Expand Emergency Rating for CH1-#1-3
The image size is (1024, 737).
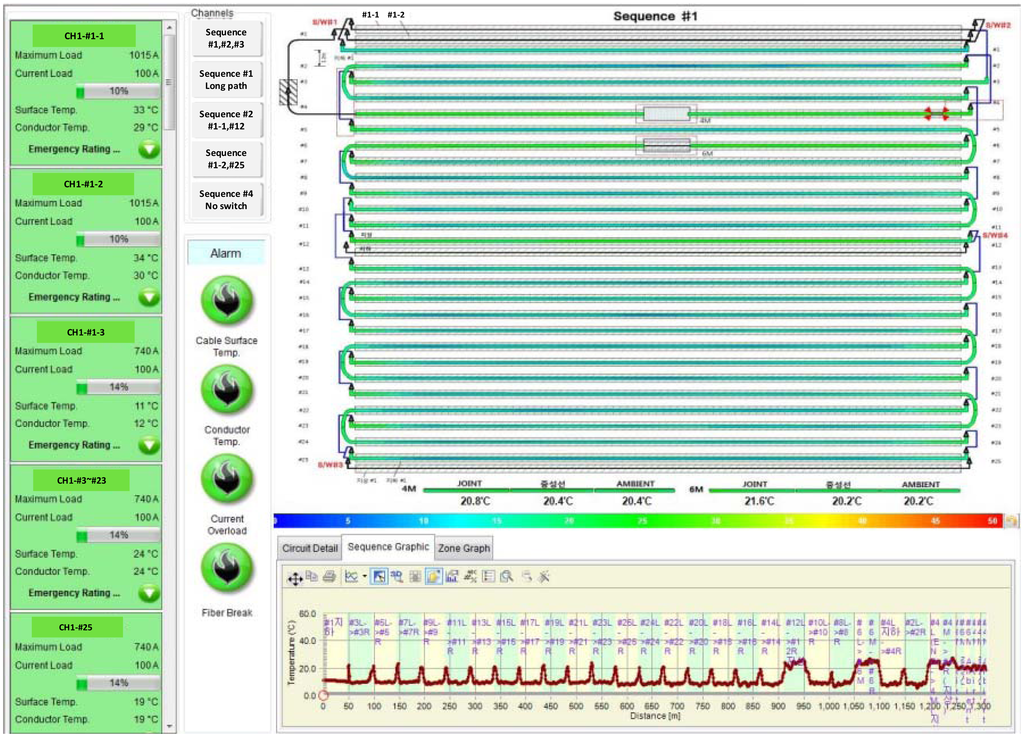(x=149, y=446)
